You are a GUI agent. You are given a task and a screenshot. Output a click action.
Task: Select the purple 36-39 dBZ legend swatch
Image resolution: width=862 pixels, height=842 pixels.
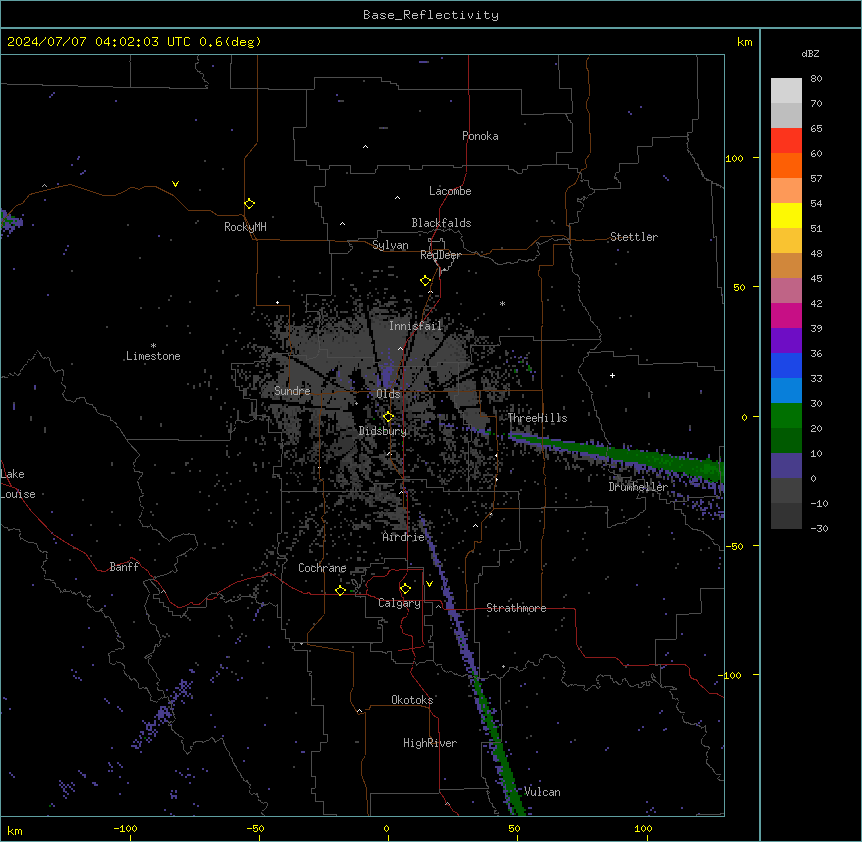coord(786,341)
